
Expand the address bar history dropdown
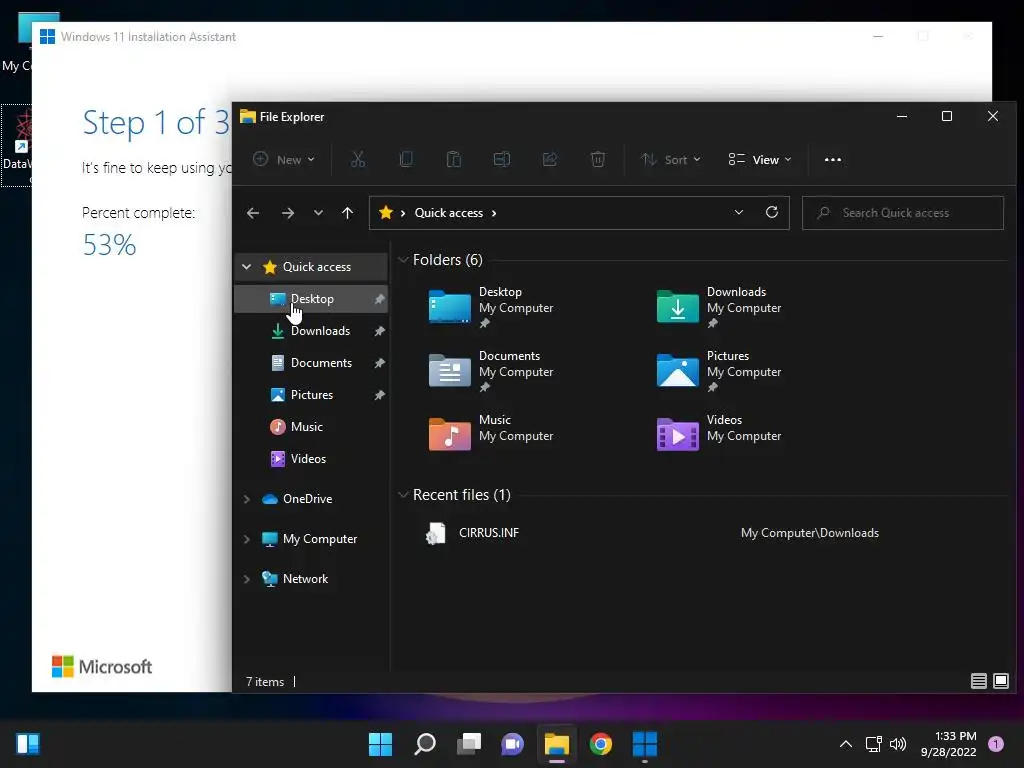(739, 212)
